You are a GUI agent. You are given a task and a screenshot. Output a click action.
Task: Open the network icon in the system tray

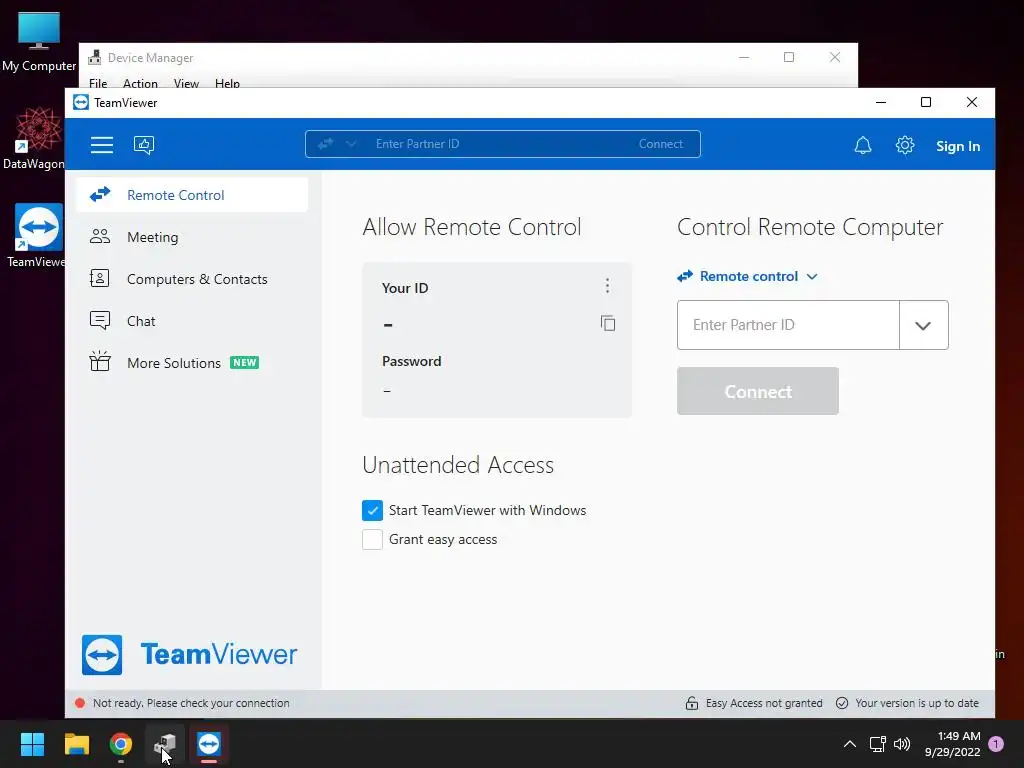878,744
